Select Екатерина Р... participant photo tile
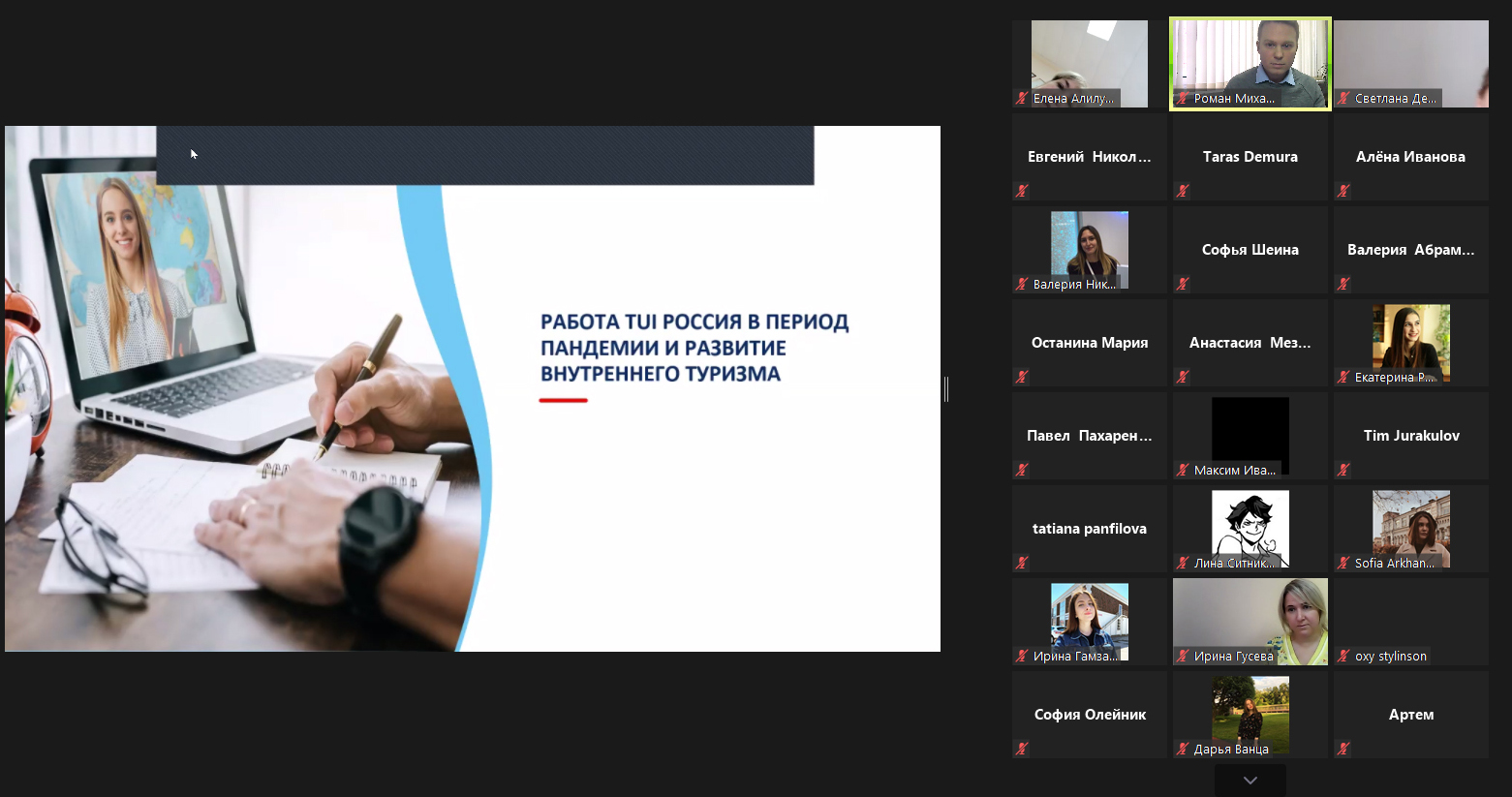 point(1410,342)
